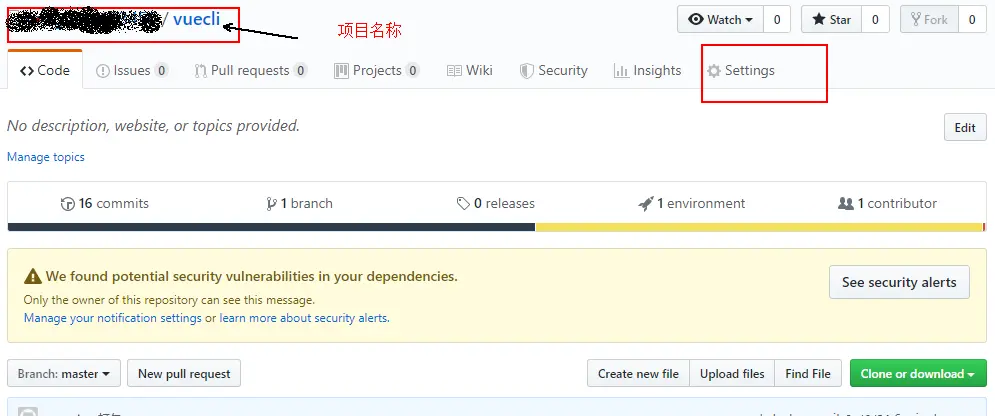The width and height of the screenshot is (995, 416).
Task: Click the Watch dropdown button
Action: 721,20
